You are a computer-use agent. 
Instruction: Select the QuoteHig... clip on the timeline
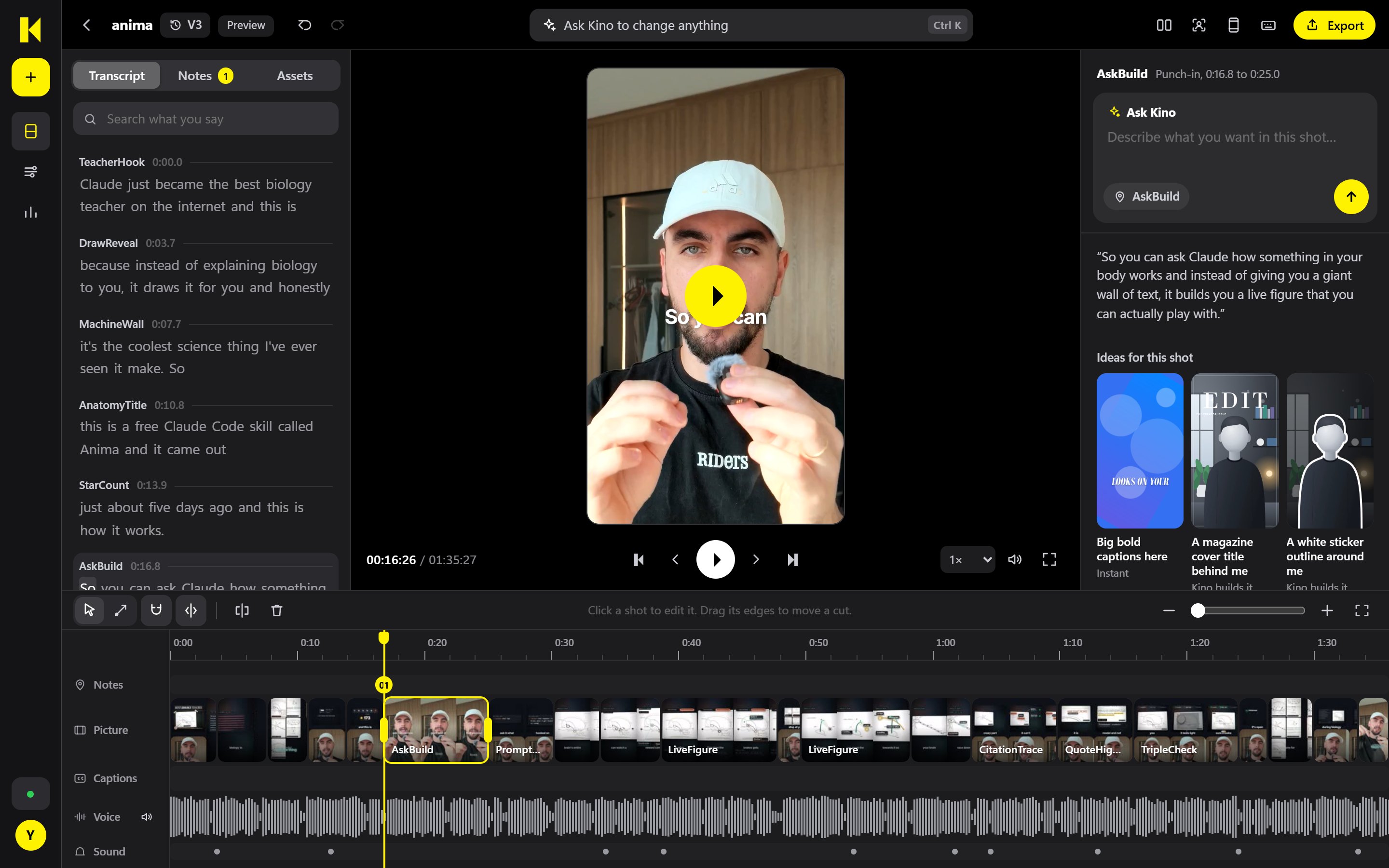[1095, 730]
